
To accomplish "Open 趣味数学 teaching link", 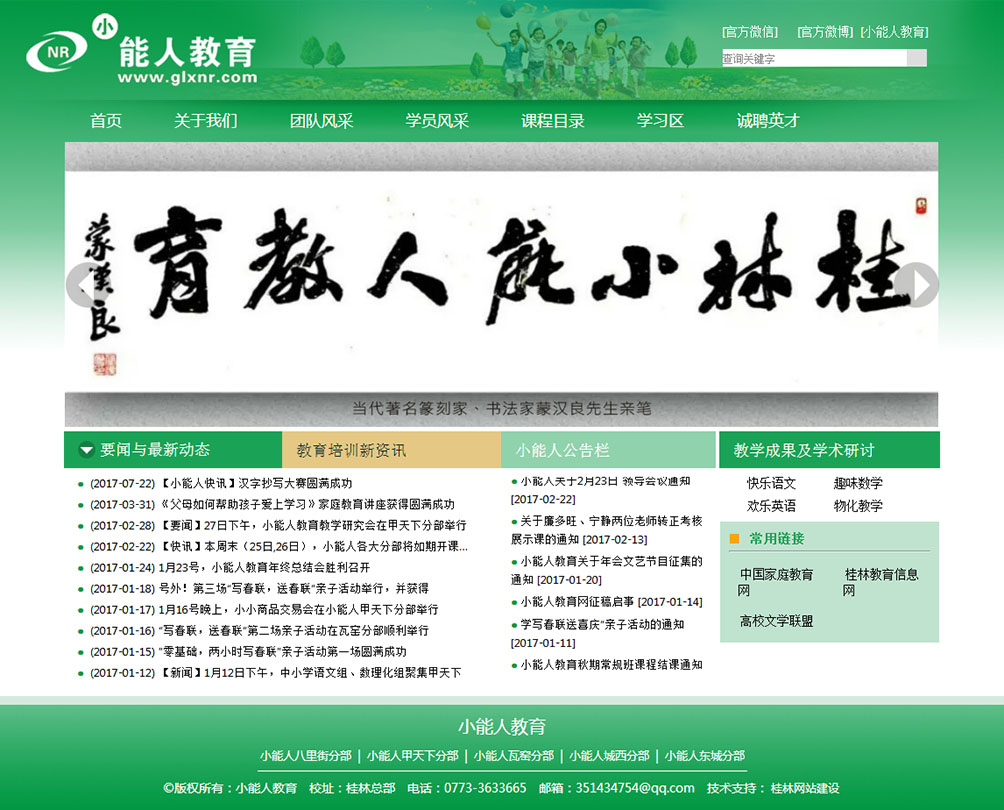I will click(858, 483).
